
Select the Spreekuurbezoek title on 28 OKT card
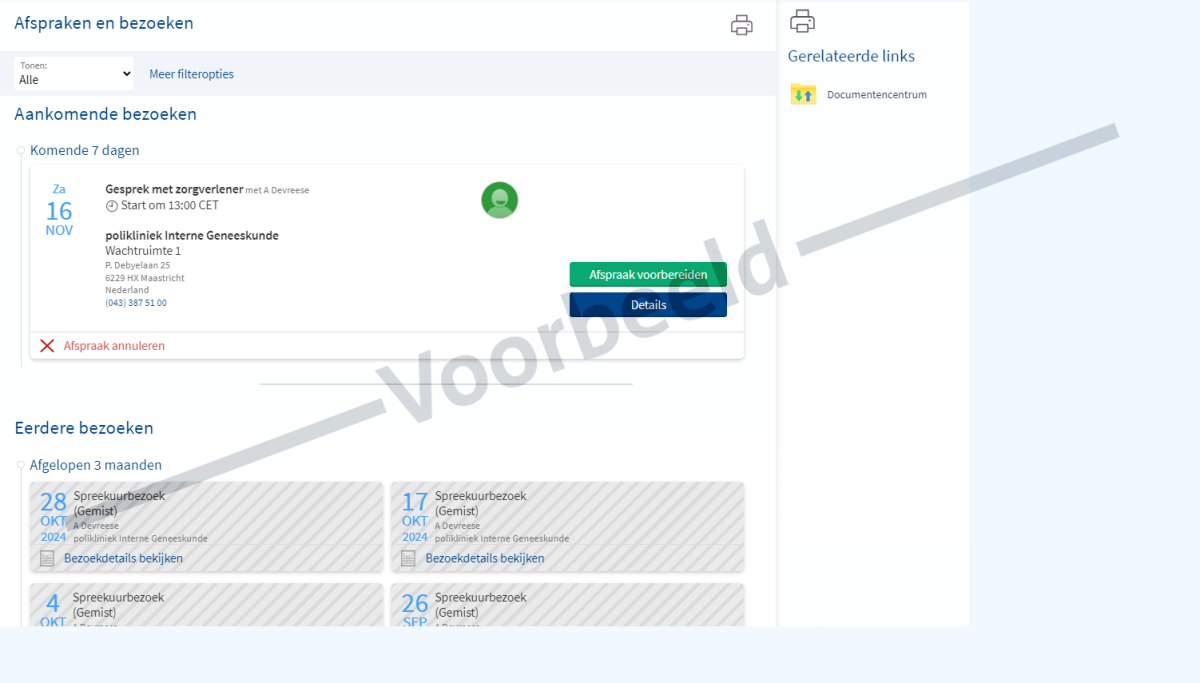119,496
